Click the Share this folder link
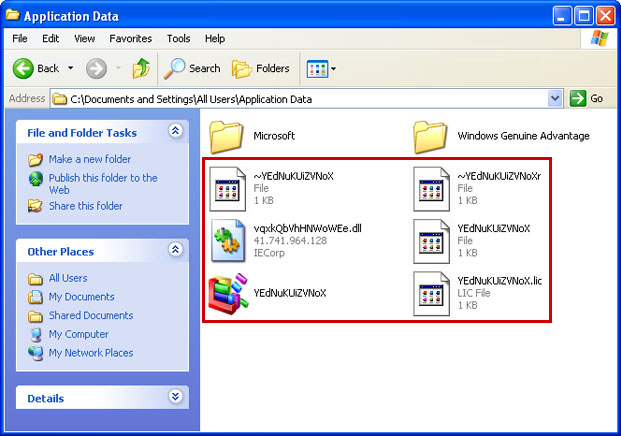621x436 pixels. pyautogui.click(x=86, y=206)
